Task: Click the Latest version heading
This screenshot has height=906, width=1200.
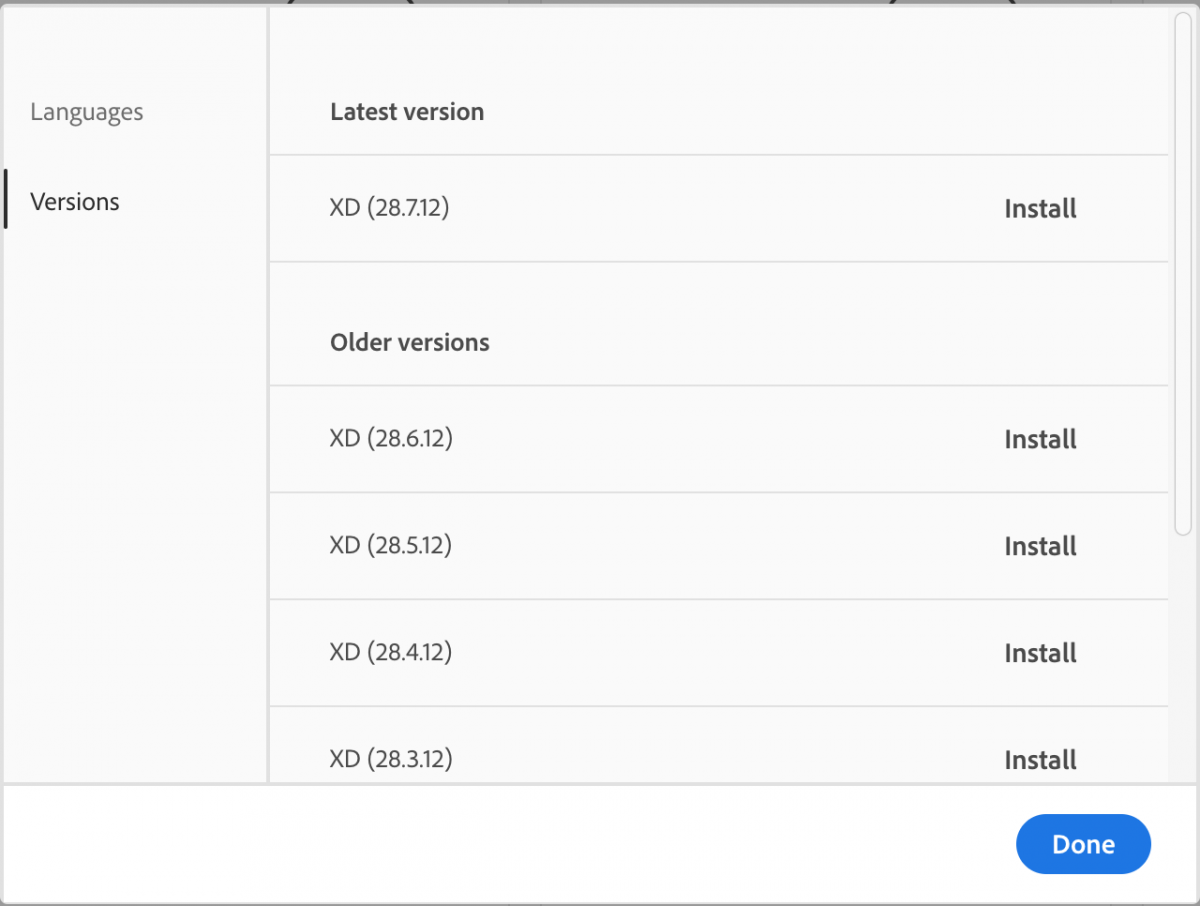Action: (x=407, y=112)
